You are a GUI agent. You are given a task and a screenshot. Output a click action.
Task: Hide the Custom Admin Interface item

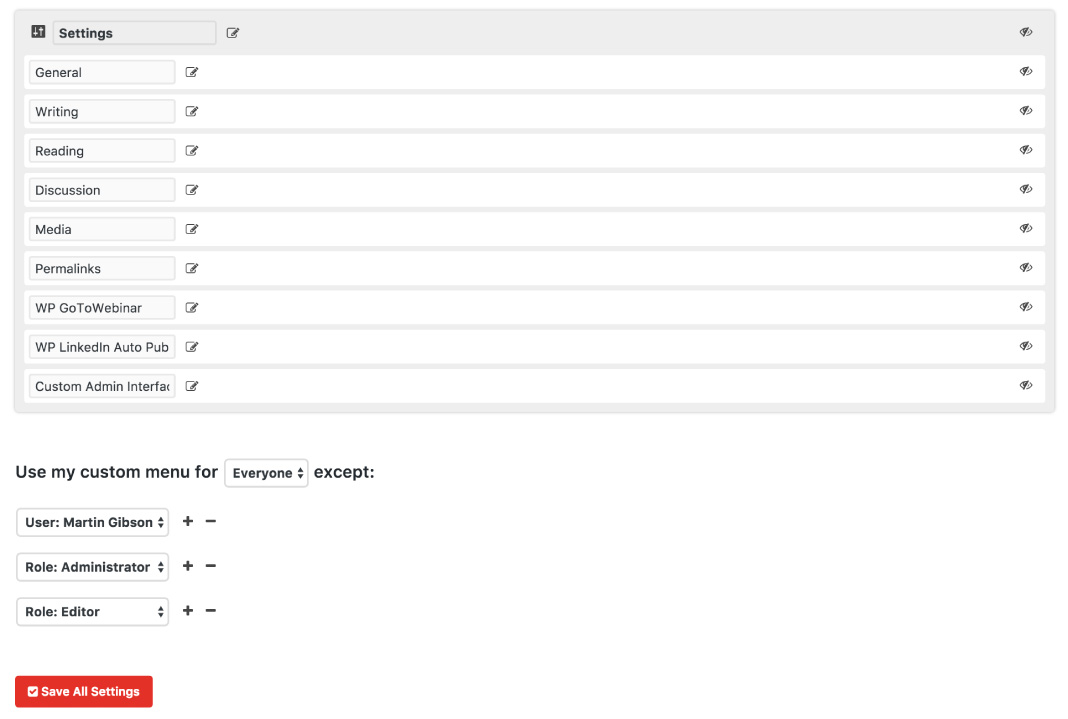point(1026,385)
